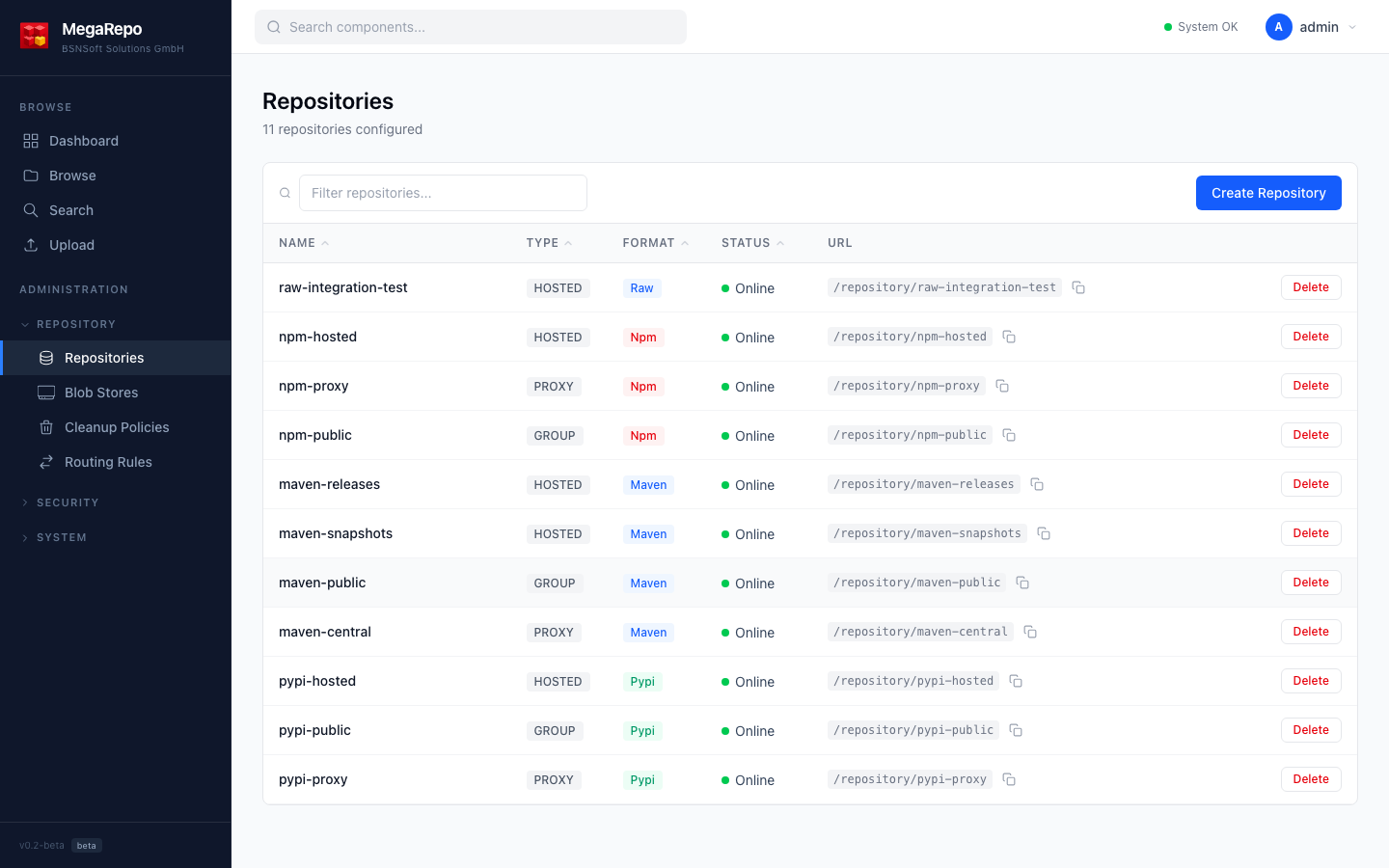Click the MegaRepo logo
1389x868 pixels.
click(x=35, y=36)
